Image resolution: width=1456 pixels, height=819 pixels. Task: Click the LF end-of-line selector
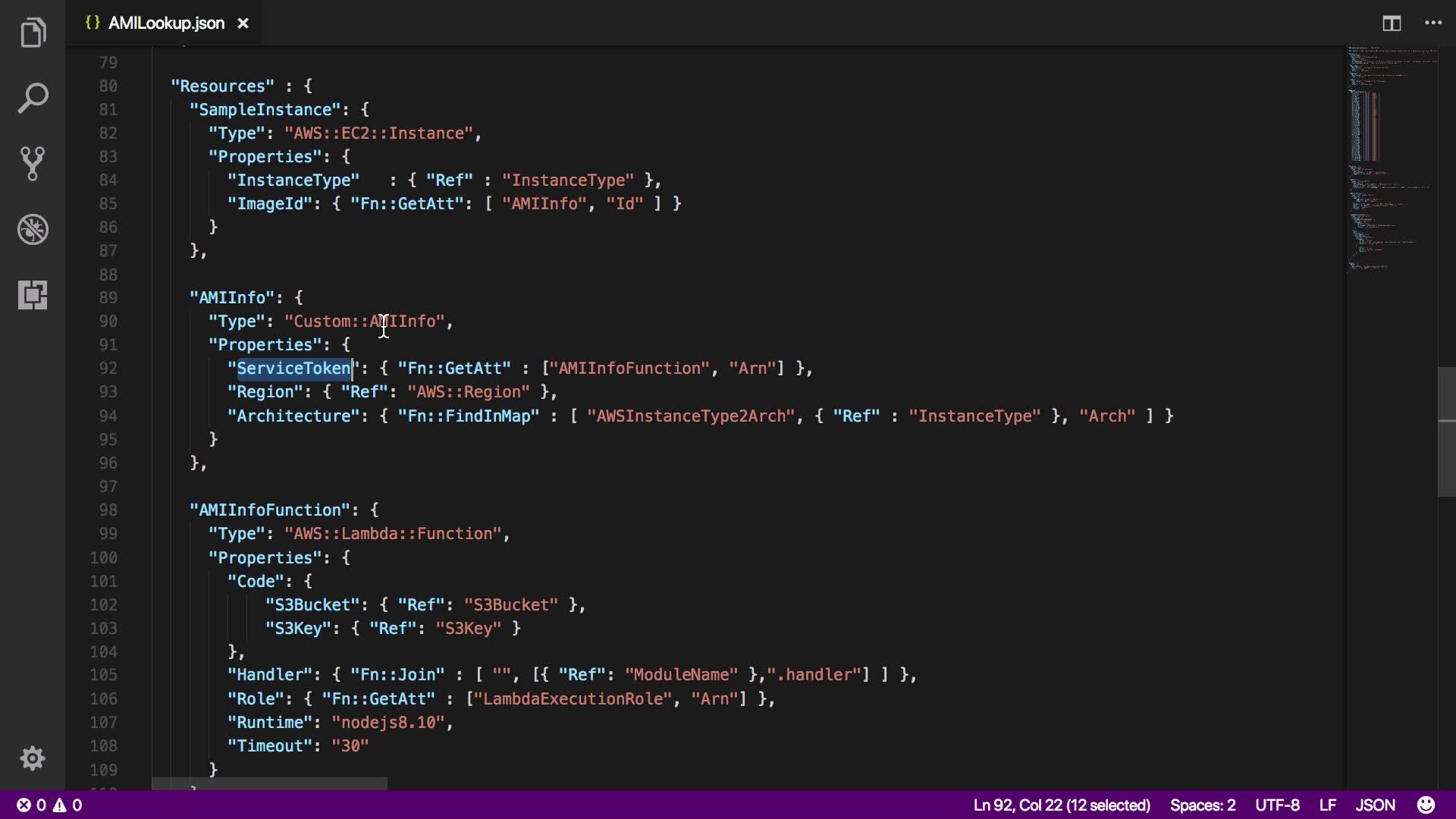click(1327, 805)
